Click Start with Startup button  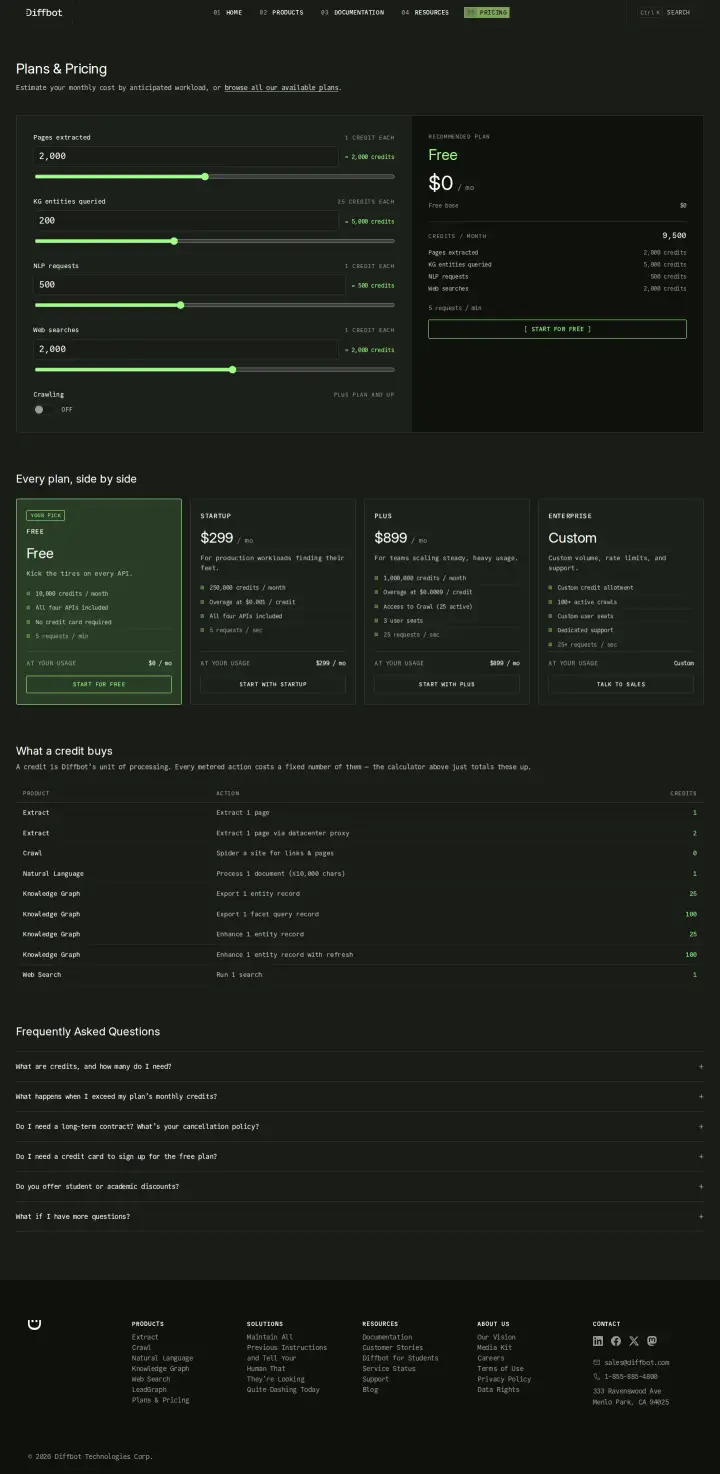(x=273, y=684)
